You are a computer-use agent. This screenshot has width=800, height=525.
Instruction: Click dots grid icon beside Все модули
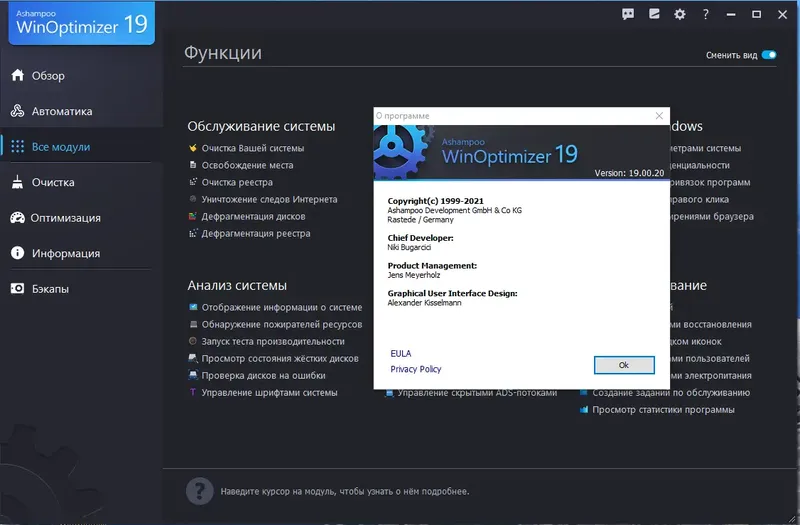coord(17,146)
